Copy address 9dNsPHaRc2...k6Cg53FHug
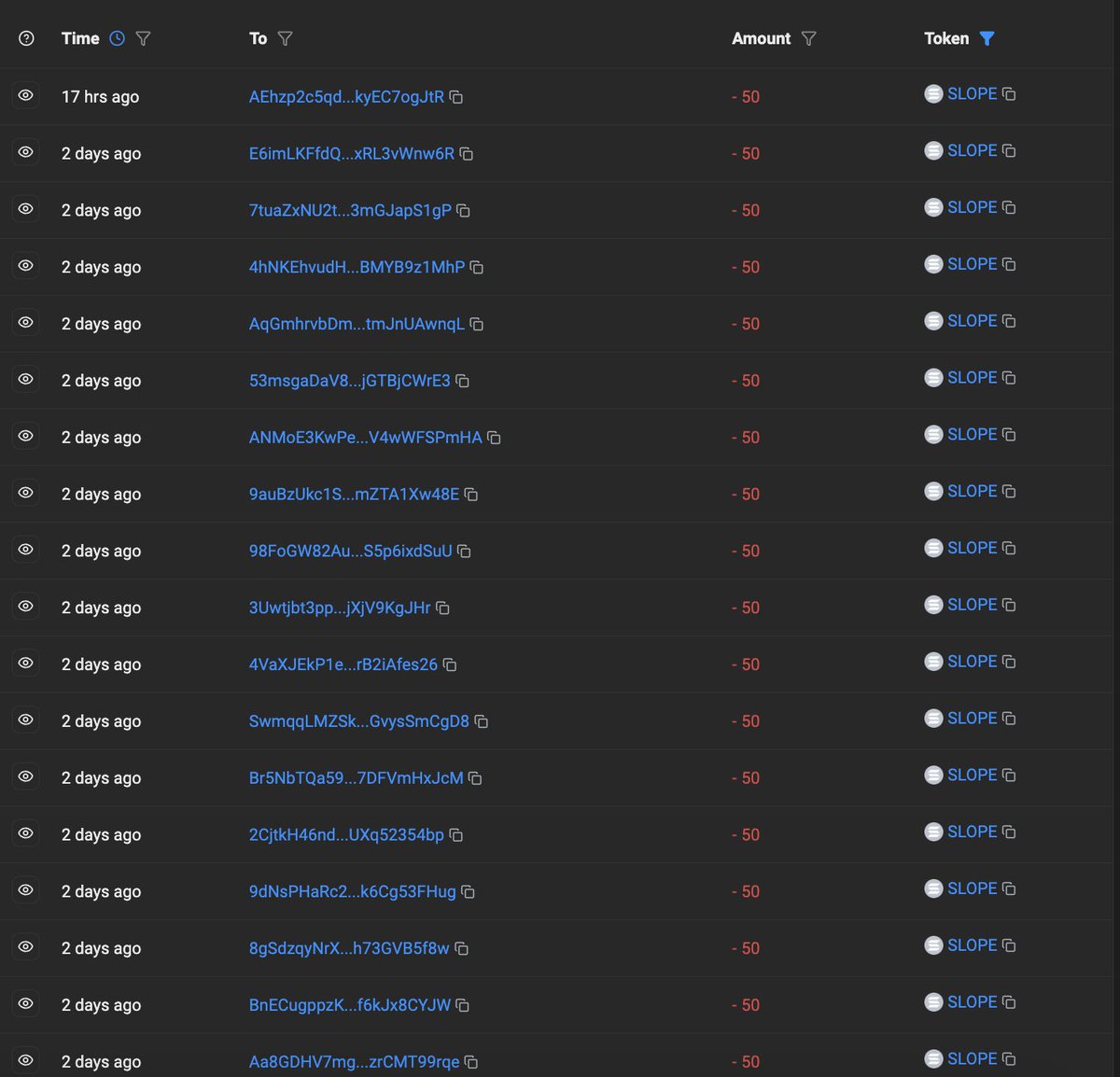Screen dimensions: 1120x1077 (469, 892)
